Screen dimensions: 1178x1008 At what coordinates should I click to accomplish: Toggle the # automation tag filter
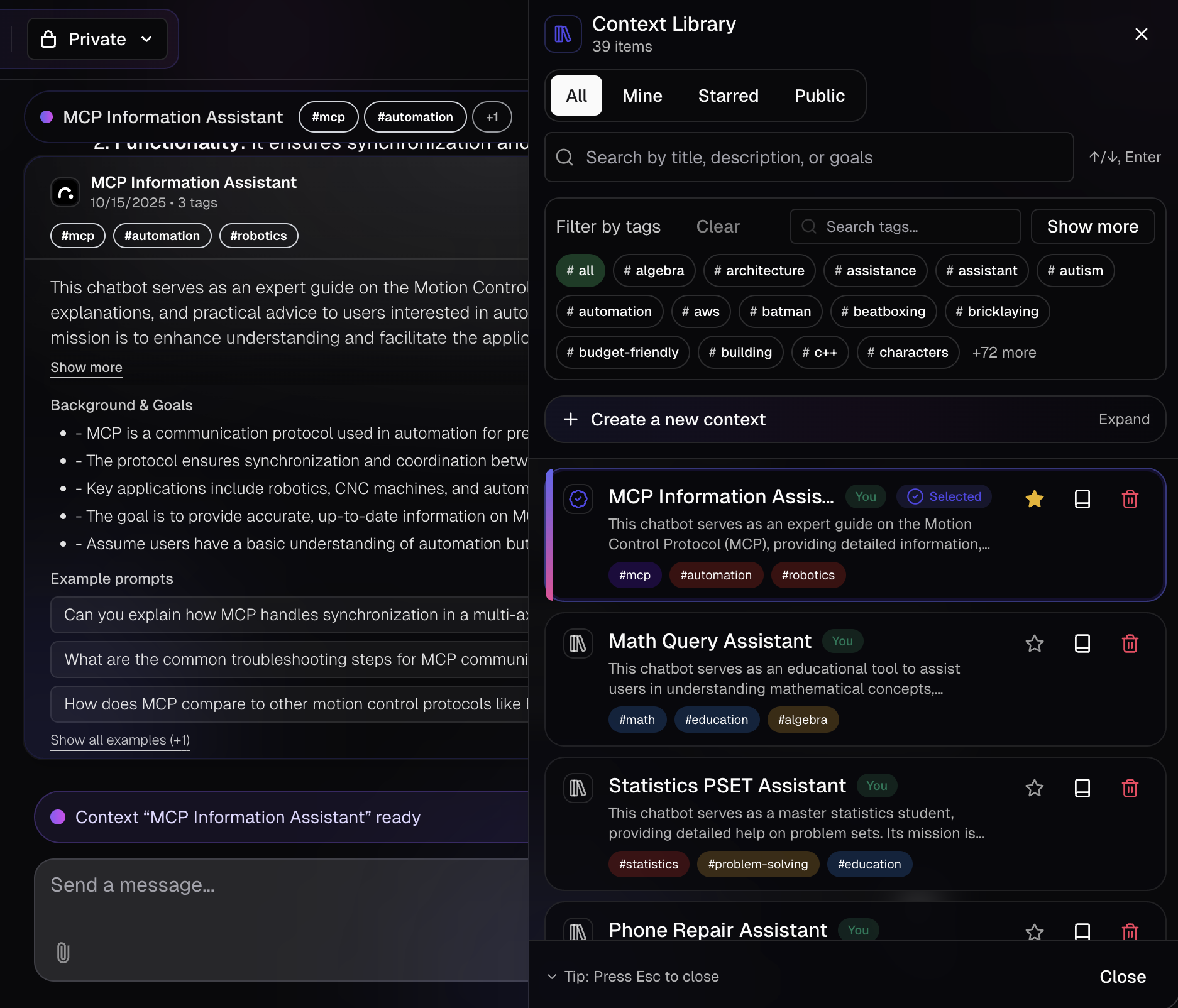pos(609,312)
